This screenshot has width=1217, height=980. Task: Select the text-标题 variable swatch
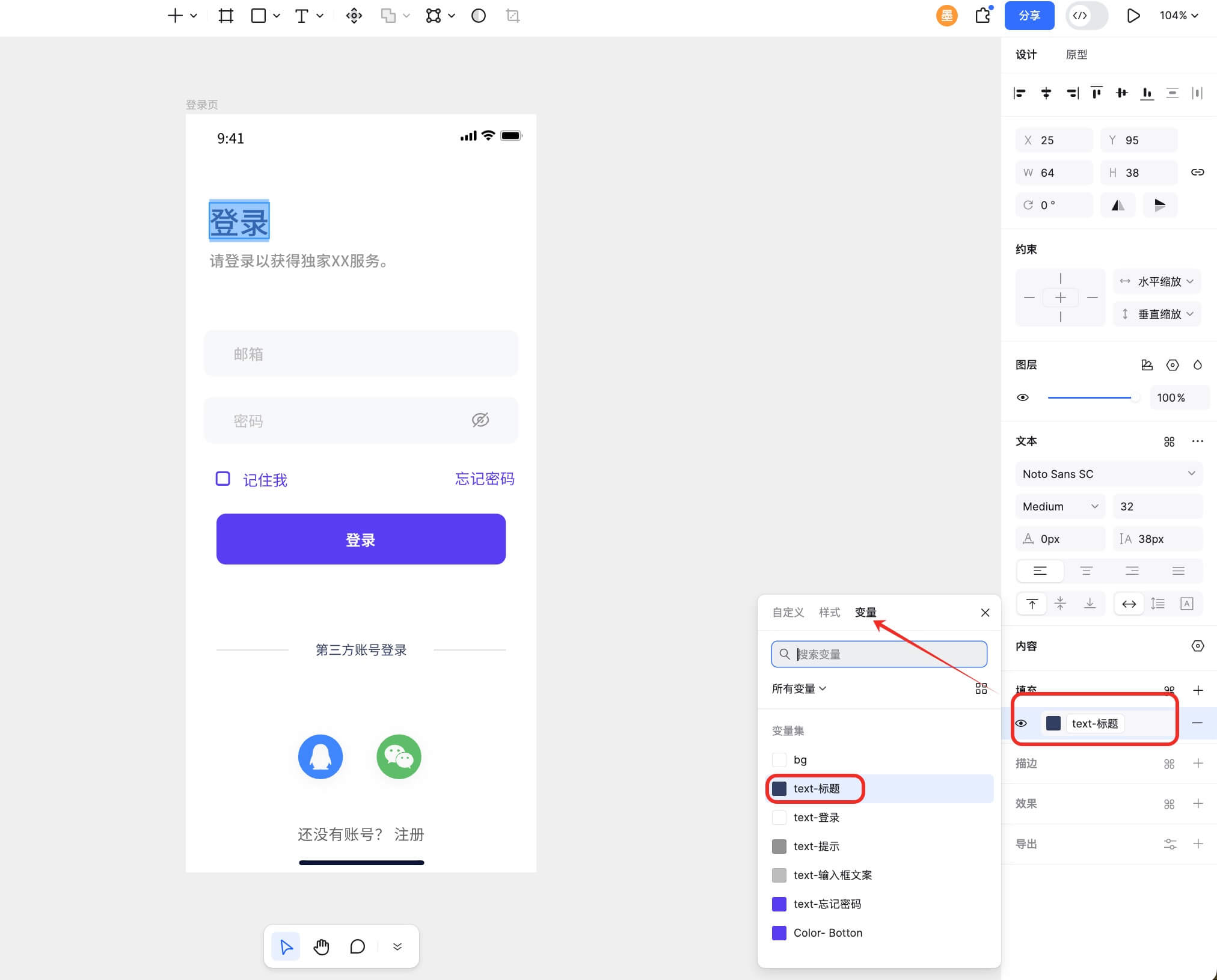coord(779,788)
